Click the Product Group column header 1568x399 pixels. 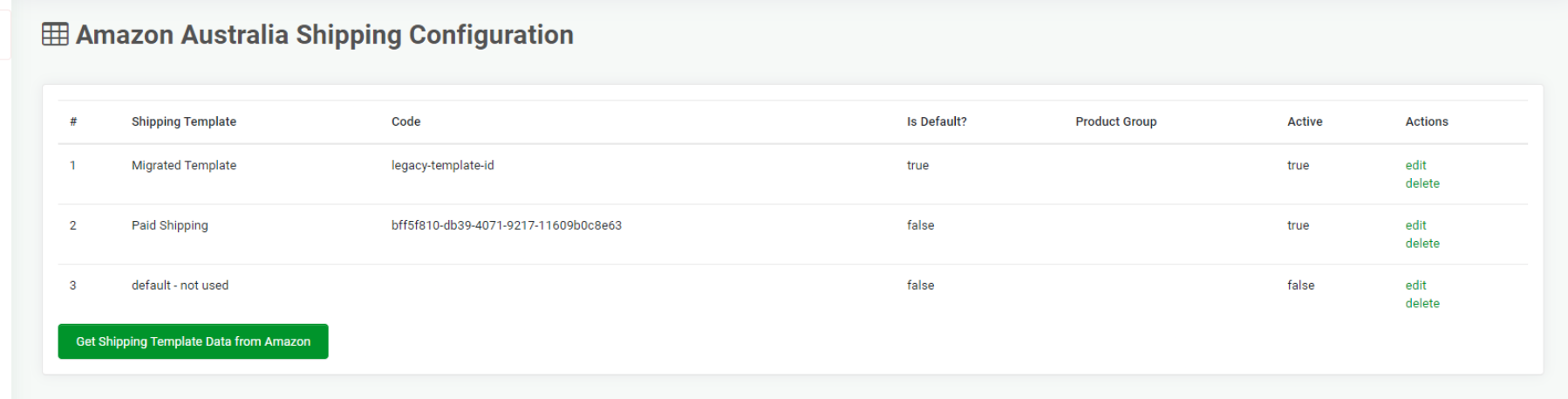[x=1115, y=121]
